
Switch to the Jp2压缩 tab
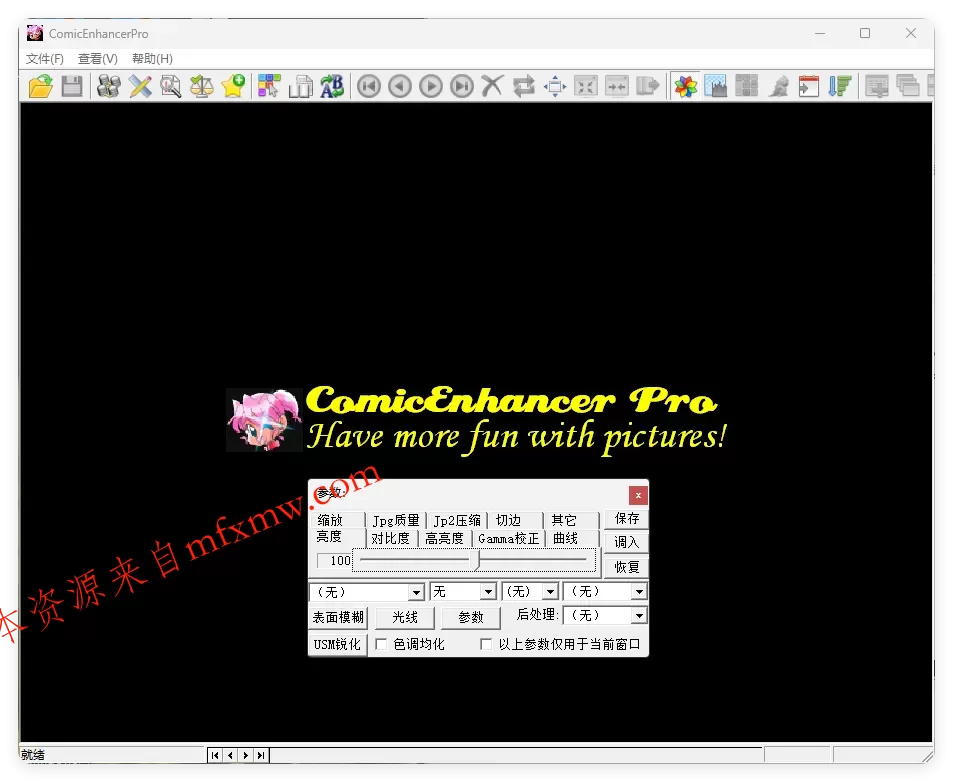coord(457,520)
